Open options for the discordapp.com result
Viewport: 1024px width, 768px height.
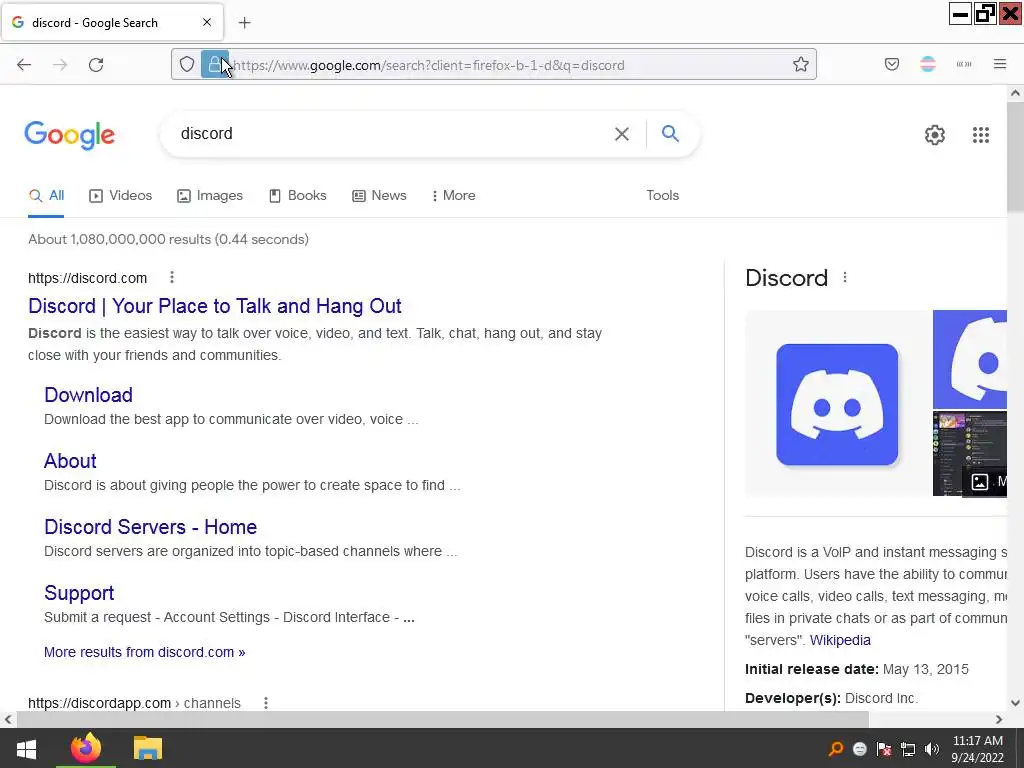click(266, 703)
